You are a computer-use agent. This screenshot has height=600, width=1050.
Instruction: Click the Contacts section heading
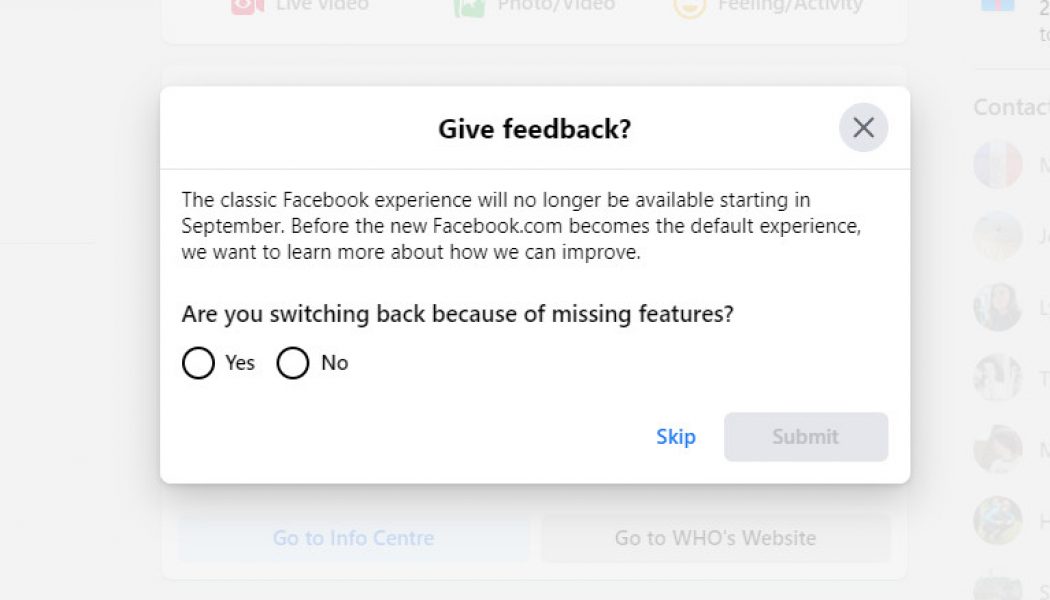[x=1010, y=106]
